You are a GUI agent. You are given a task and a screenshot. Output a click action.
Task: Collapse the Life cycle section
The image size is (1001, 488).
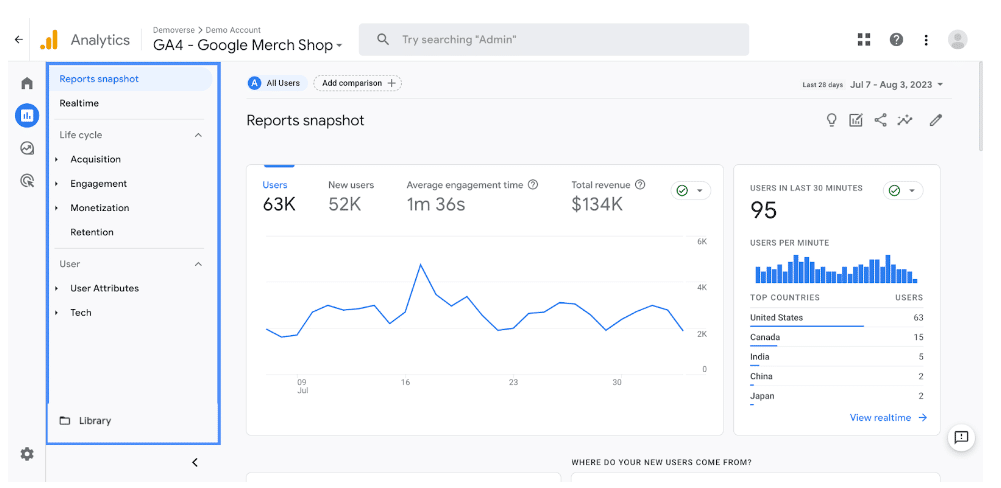click(x=199, y=135)
